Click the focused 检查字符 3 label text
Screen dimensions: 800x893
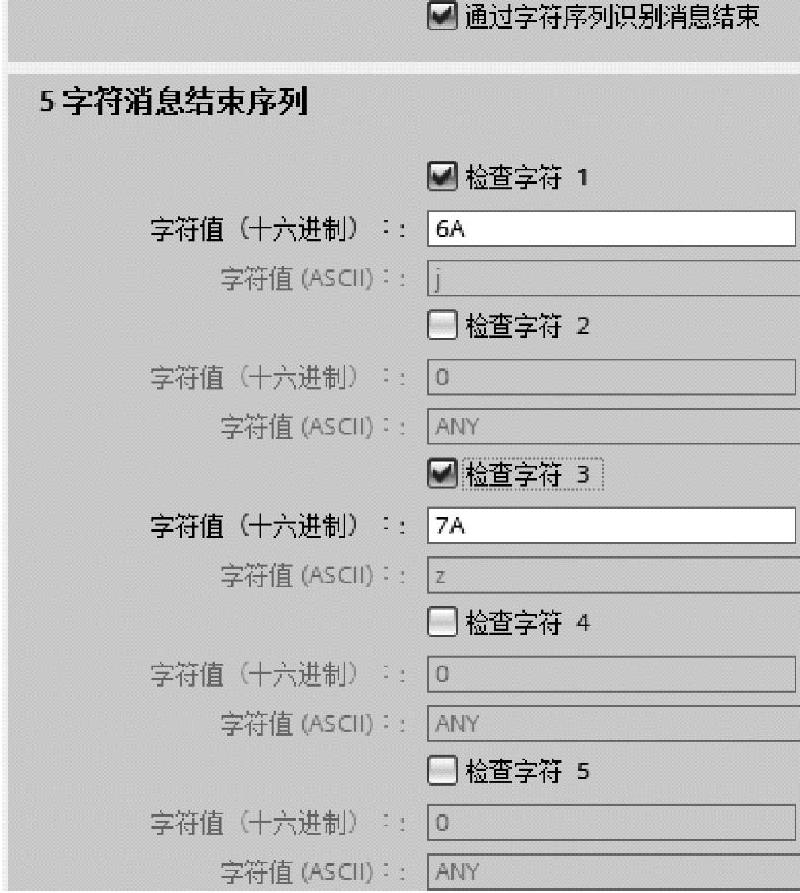pyautogui.click(x=528, y=476)
